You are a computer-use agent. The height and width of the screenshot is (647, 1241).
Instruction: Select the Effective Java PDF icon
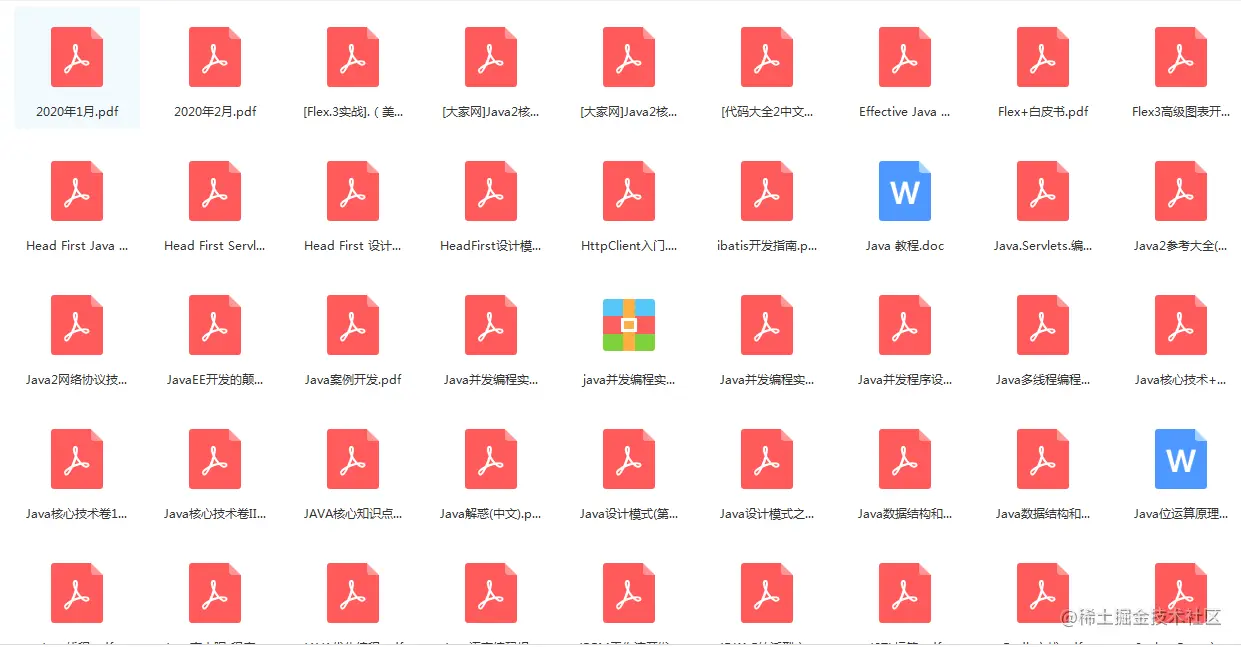click(905, 57)
